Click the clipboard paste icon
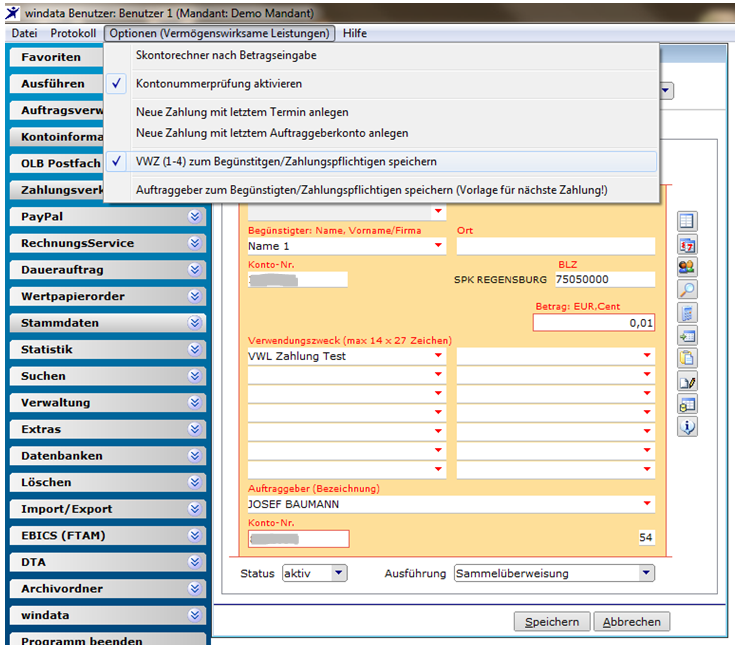 [x=687, y=358]
